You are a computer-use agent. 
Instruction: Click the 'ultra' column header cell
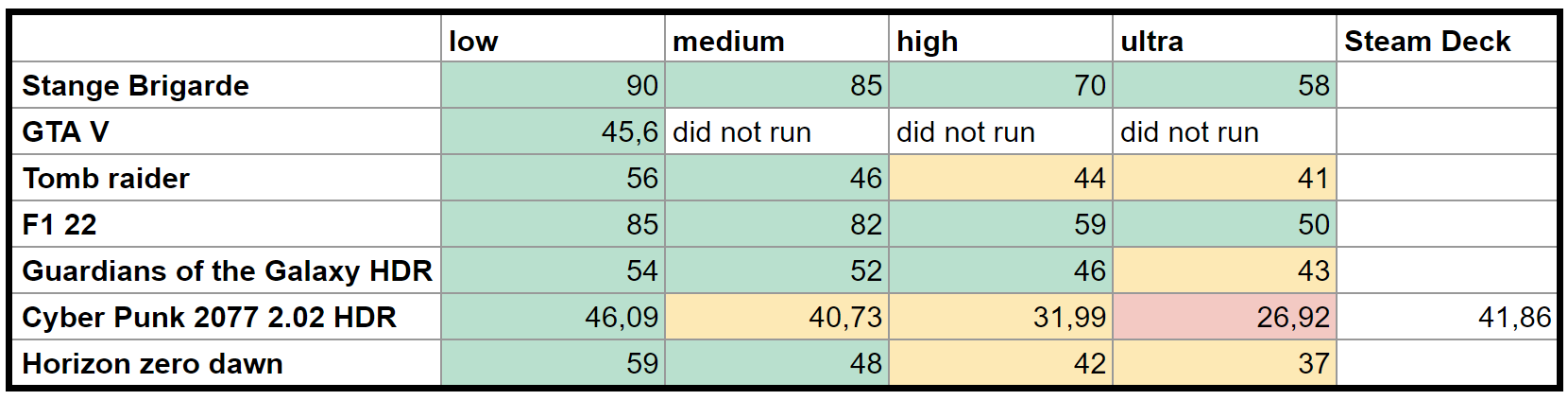pyautogui.click(x=1224, y=41)
